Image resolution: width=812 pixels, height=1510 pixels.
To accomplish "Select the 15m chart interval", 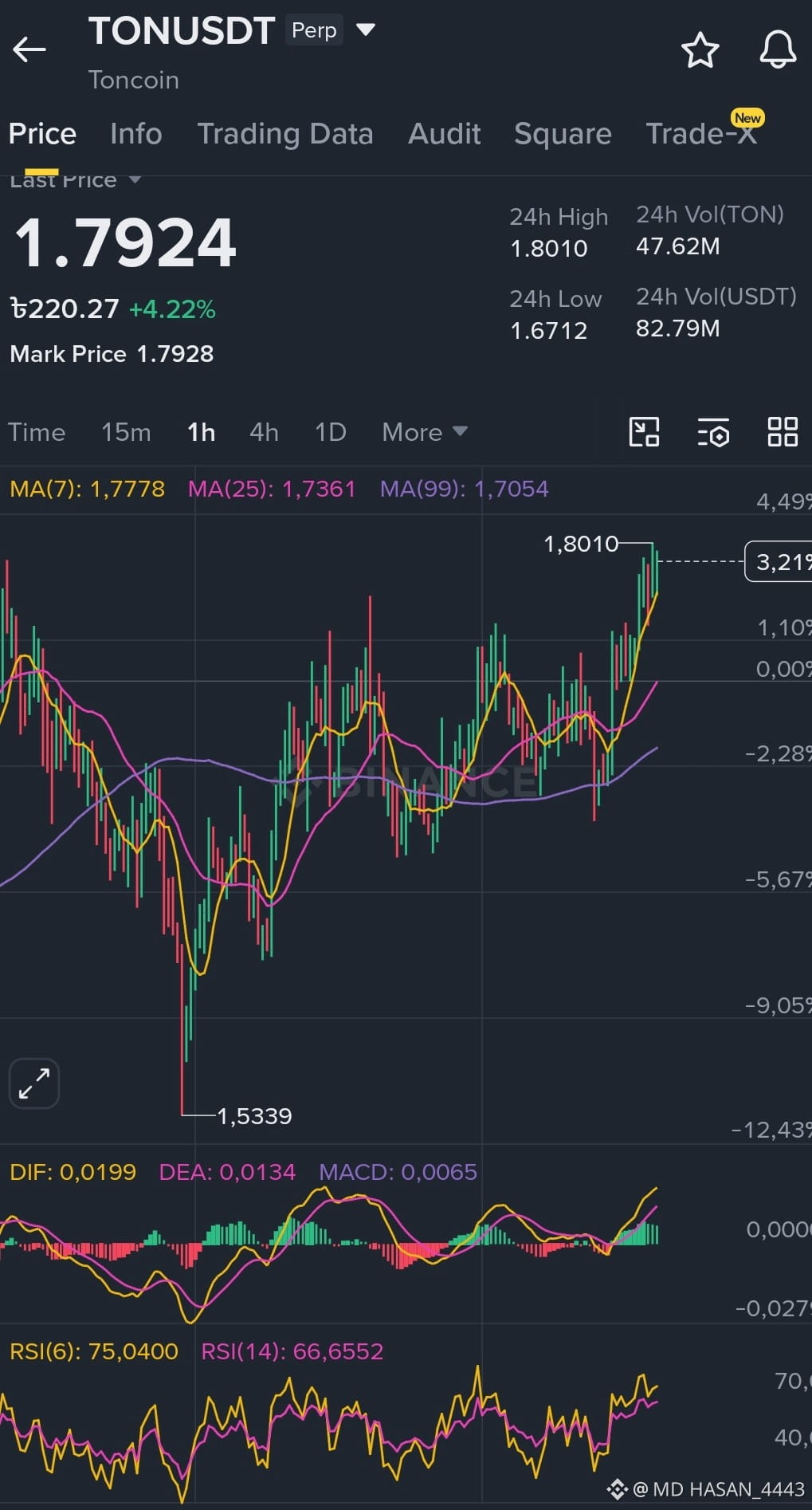I will [x=126, y=432].
